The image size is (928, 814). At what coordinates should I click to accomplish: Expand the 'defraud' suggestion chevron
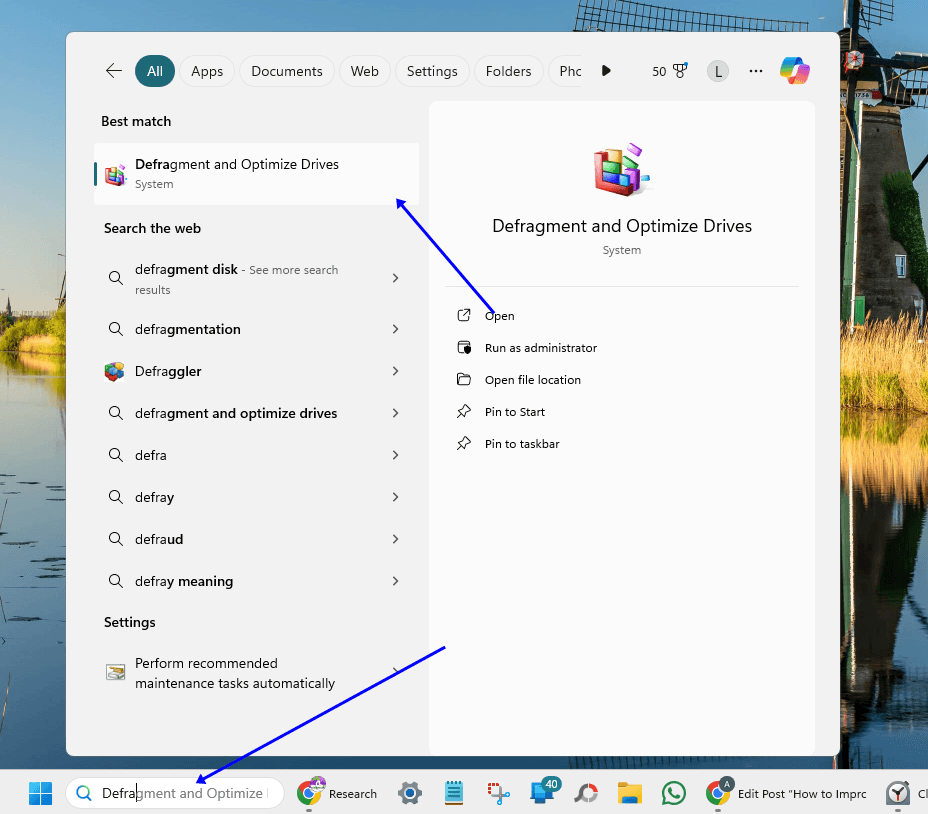395,539
